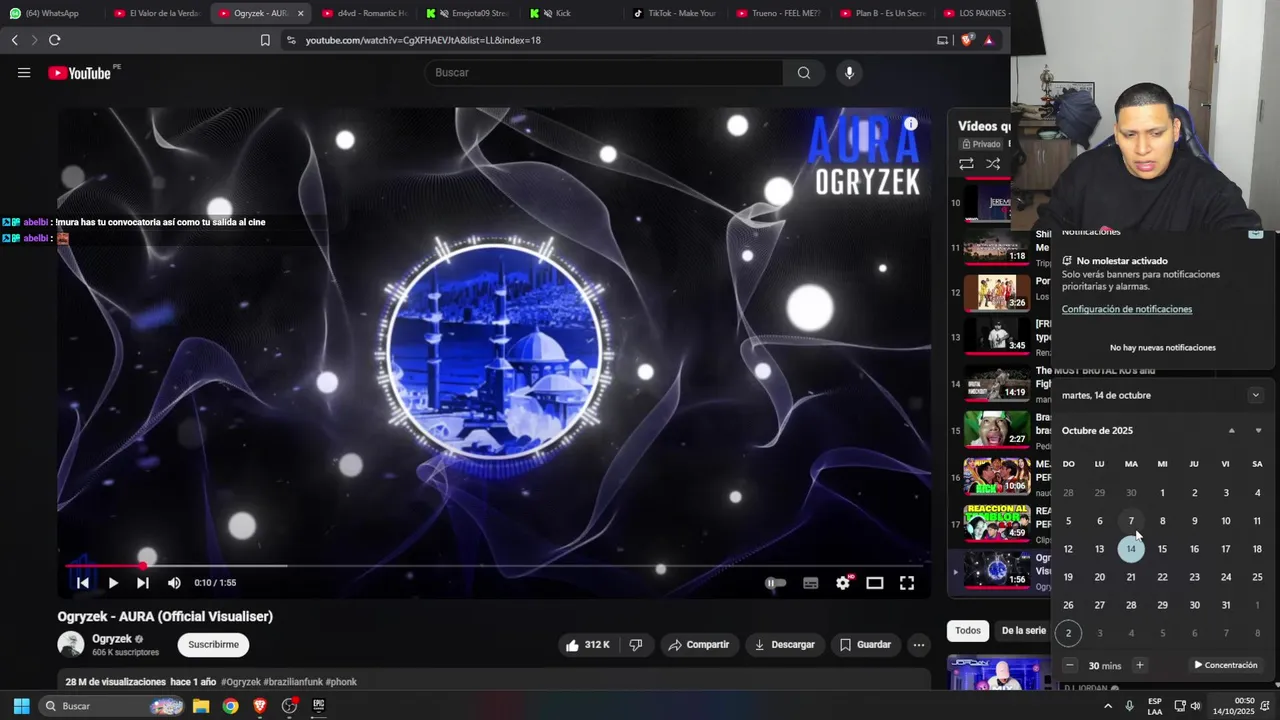Screen dimensions: 1280x720
Task: Open the YouTube hamburger guide menu
Action: (x=24, y=73)
